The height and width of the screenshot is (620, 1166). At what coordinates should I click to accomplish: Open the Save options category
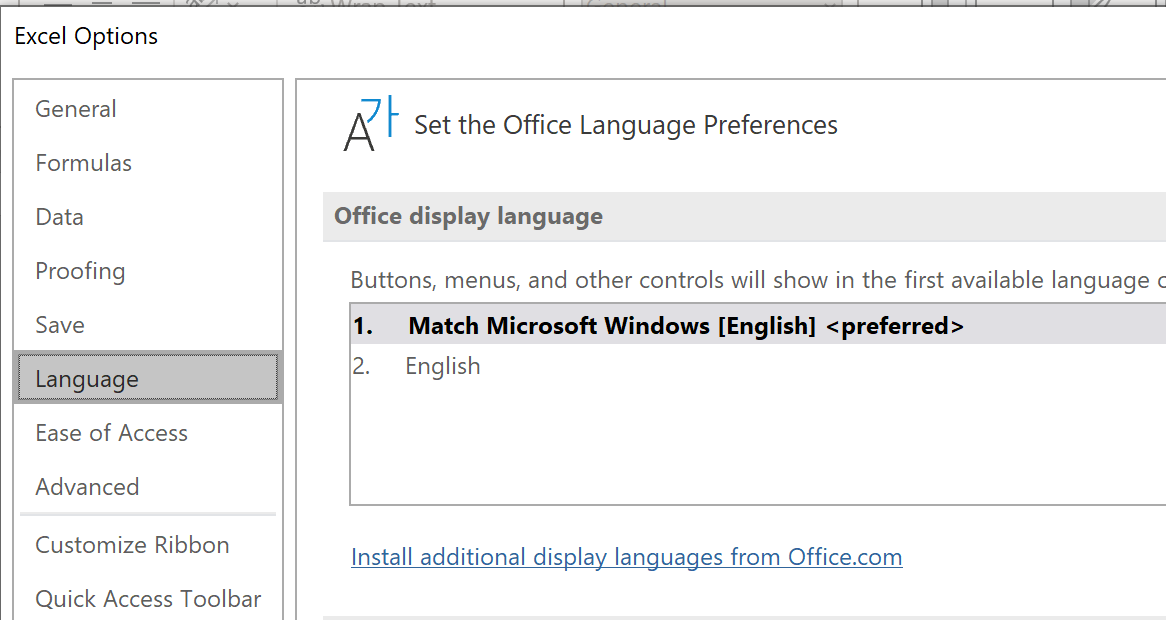pos(60,325)
